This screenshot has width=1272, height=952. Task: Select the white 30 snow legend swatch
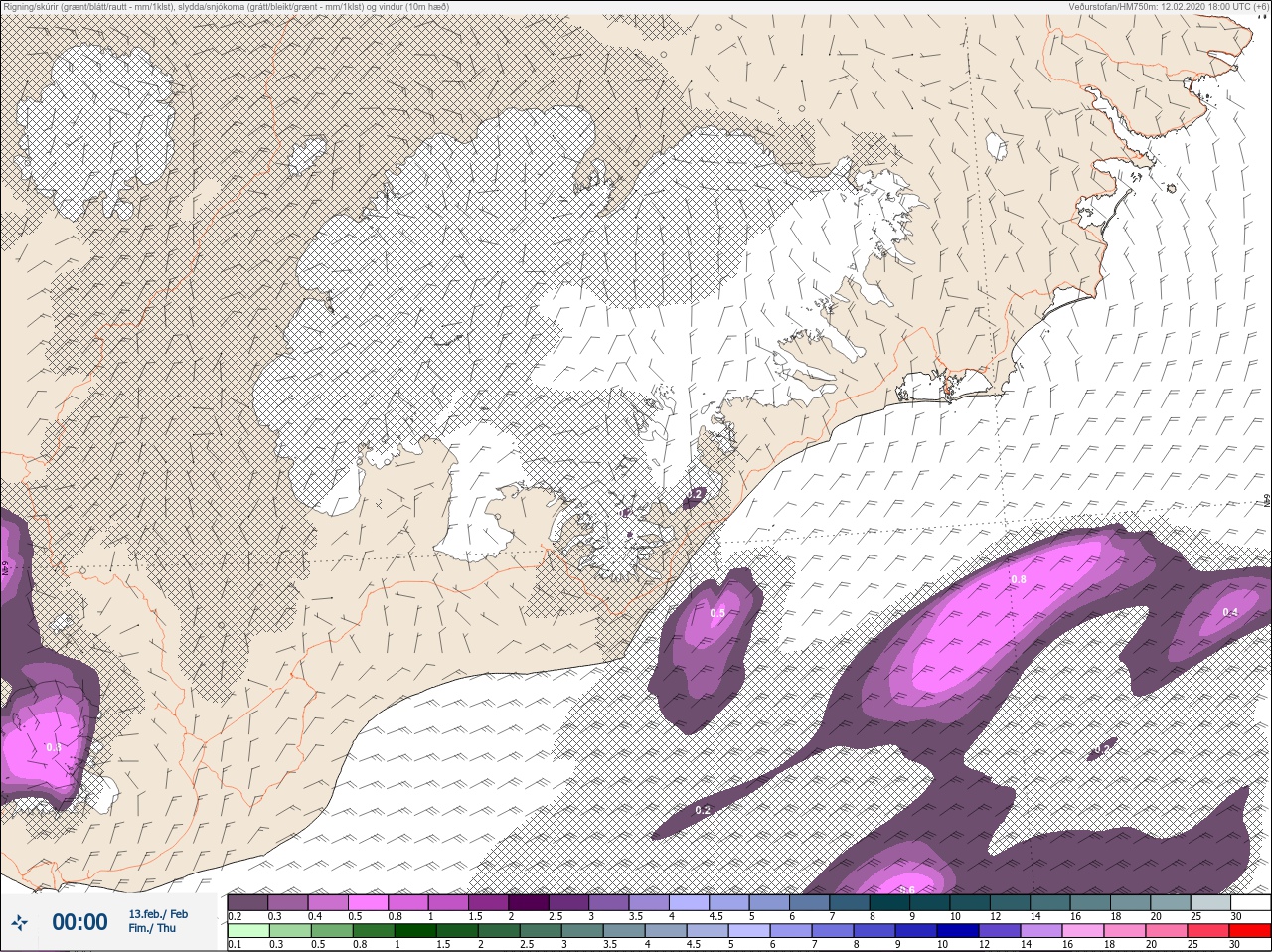click(x=1251, y=902)
